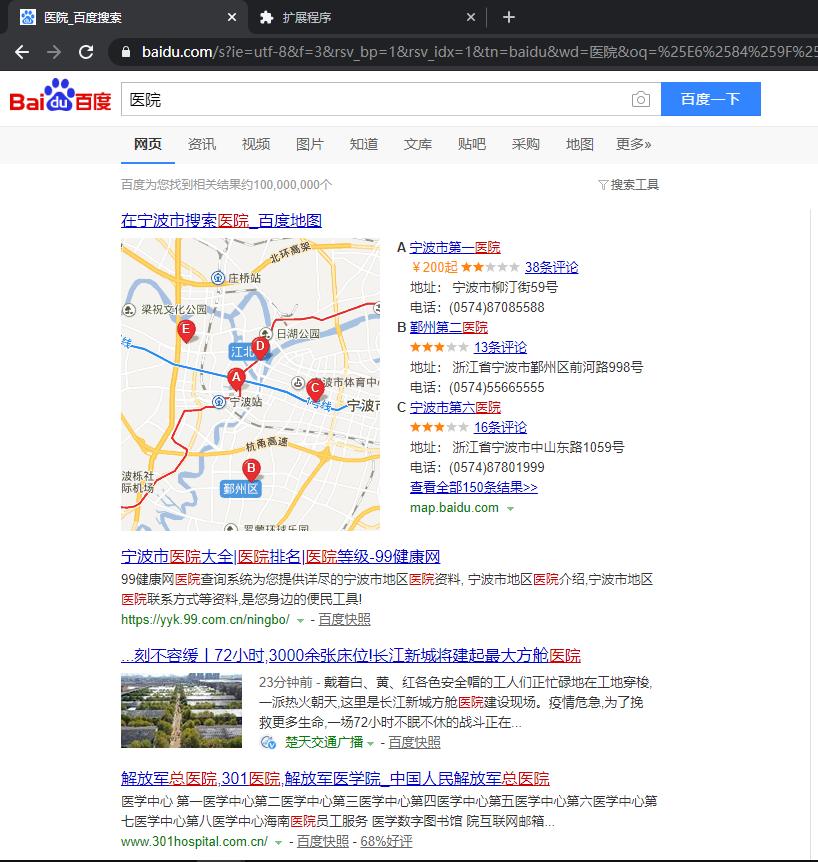The height and width of the screenshot is (862, 818).
Task: Click the camera icon for image search
Action: click(641, 99)
